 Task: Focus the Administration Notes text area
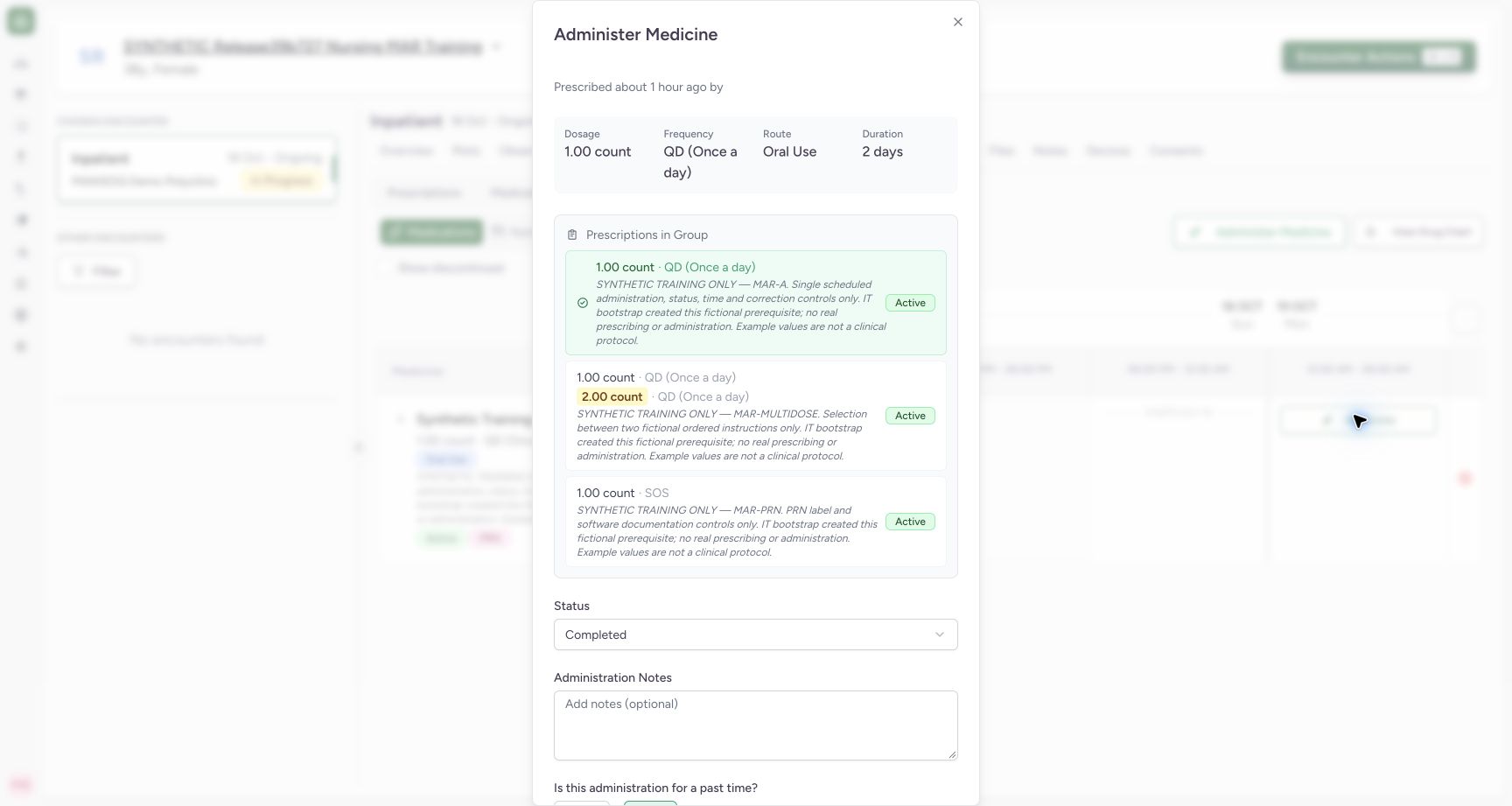[756, 725]
